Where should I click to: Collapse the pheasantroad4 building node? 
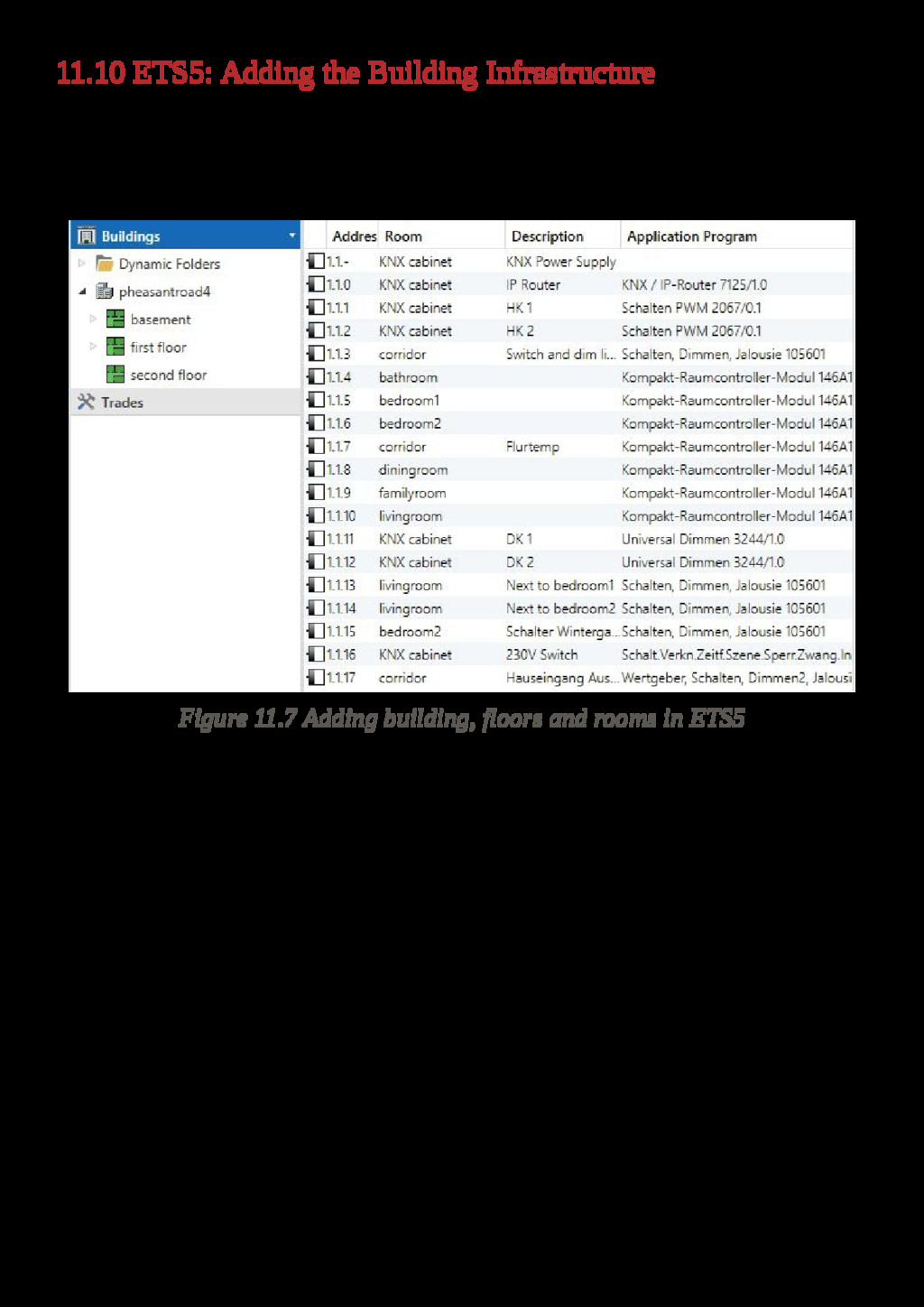coord(82,292)
